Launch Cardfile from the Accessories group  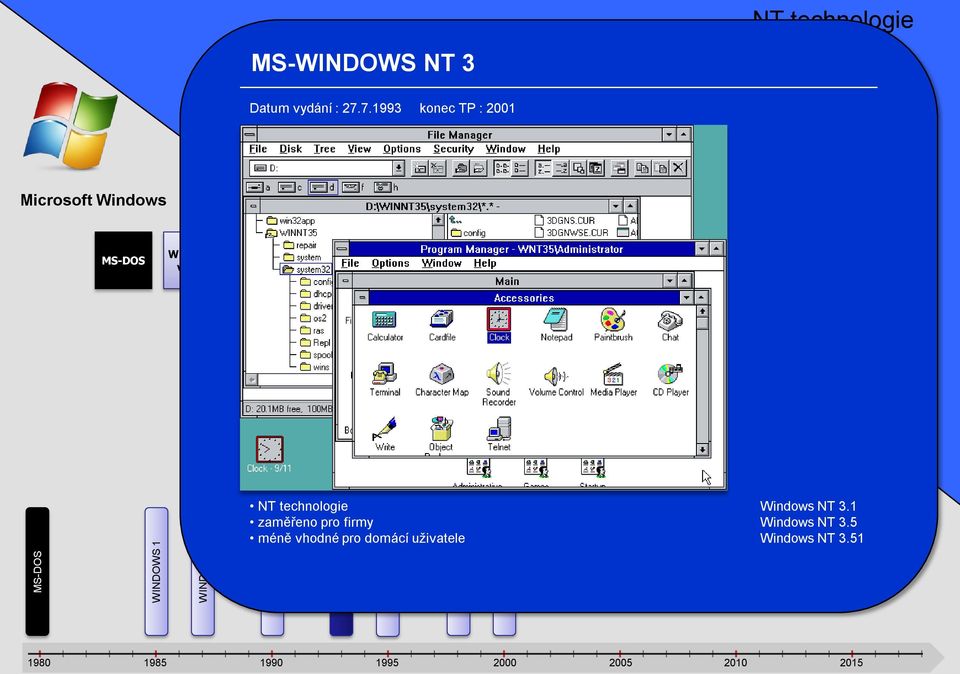[441, 325]
